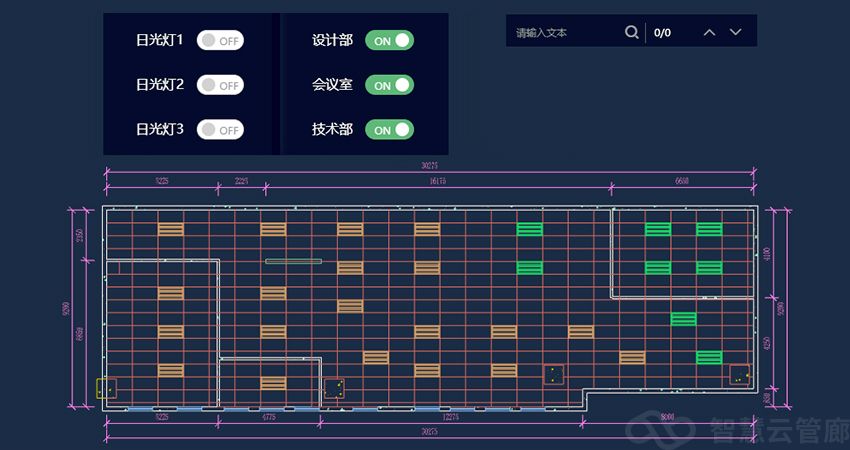The height and width of the screenshot is (450, 850).
Task: Go to previous search result arrow
Action: click(709, 32)
